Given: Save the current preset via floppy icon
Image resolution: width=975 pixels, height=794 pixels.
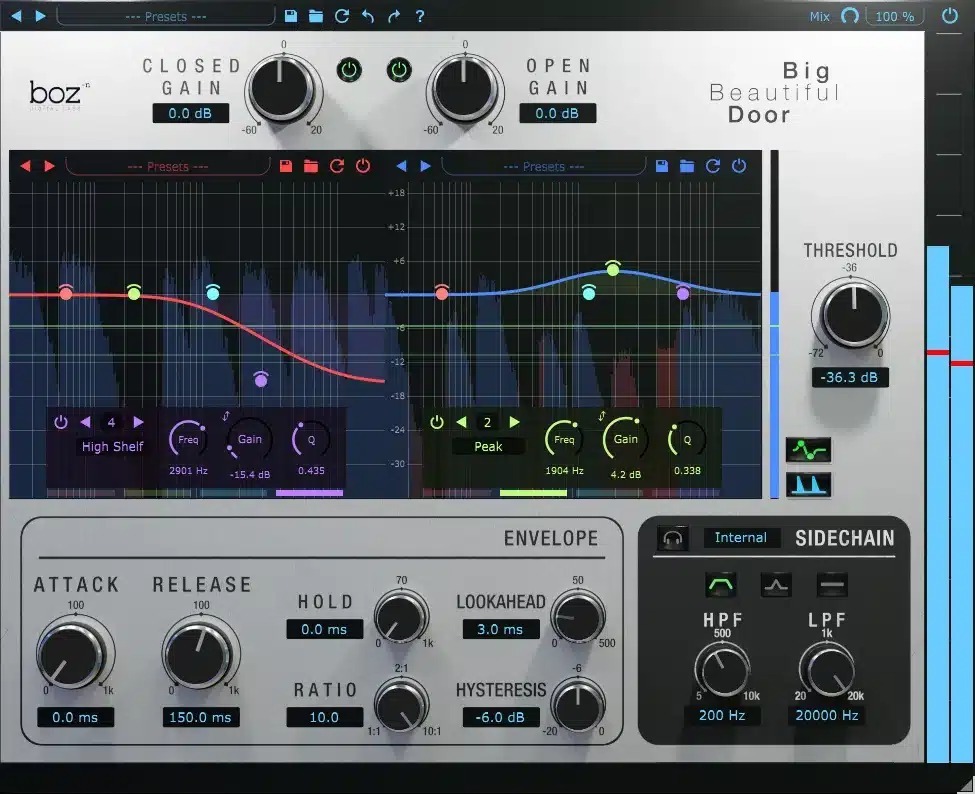Looking at the screenshot, I should tap(292, 15).
